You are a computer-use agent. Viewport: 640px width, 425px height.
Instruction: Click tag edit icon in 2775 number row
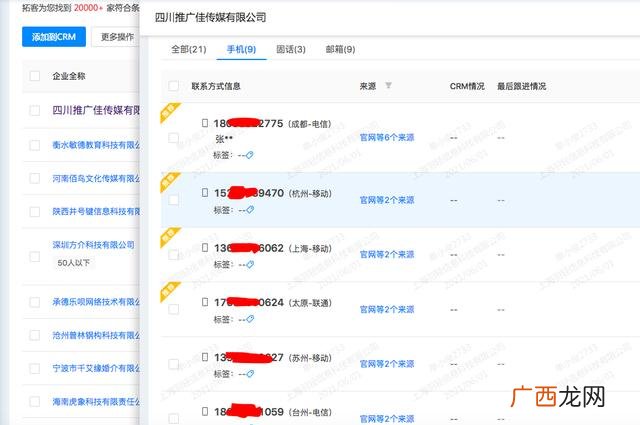tap(249, 155)
